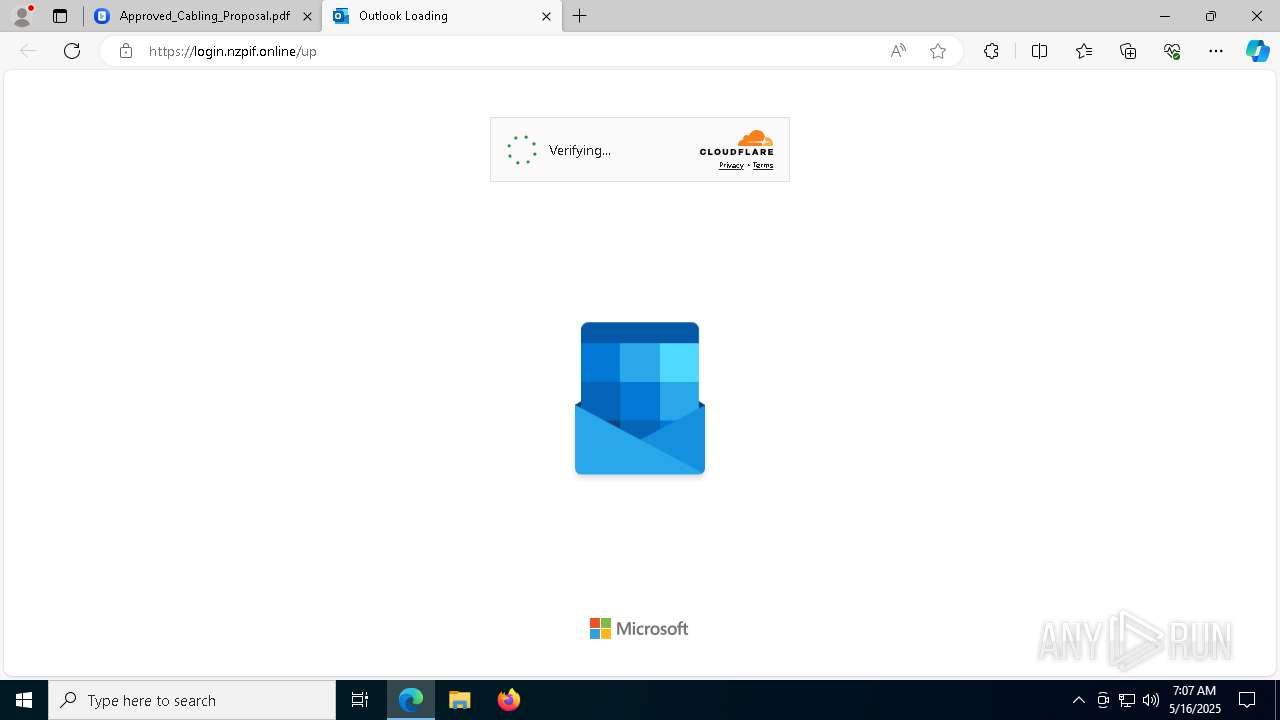1280x720 pixels.
Task: Open Settings and more menu
Action: click(1216, 51)
